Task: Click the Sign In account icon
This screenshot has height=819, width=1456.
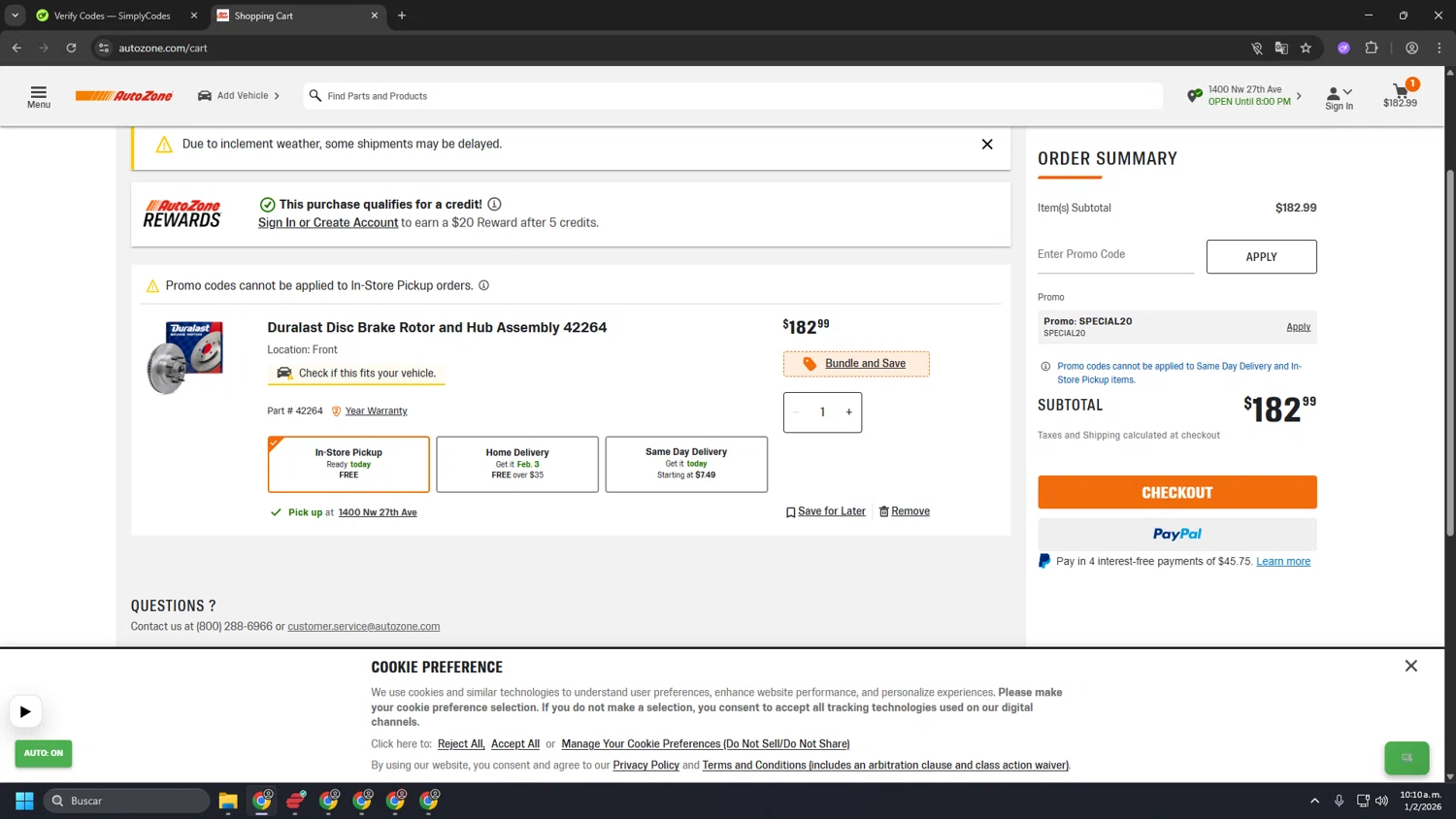Action: pos(1339,97)
